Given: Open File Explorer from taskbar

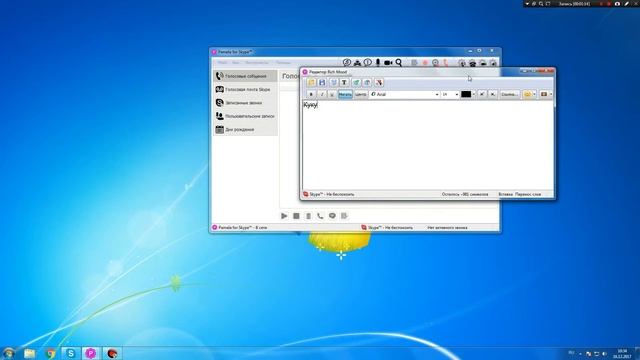Looking at the screenshot, I should (29, 353).
